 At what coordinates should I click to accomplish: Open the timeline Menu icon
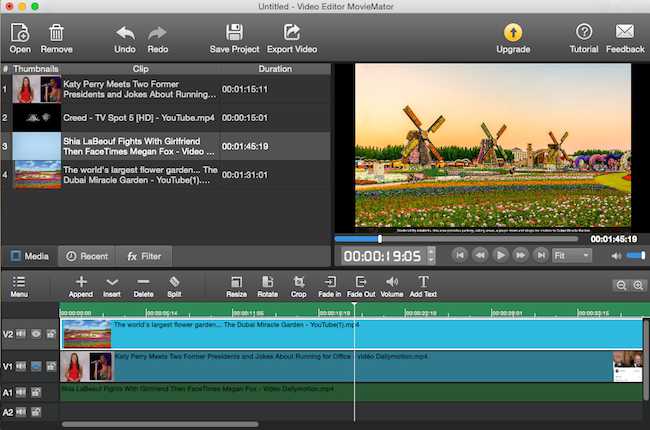(19, 287)
